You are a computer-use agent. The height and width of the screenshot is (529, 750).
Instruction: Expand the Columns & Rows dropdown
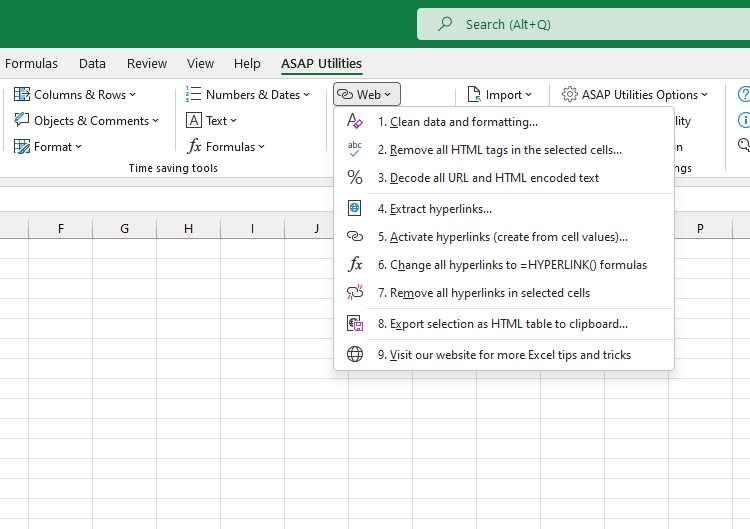(x=132, y=95)
